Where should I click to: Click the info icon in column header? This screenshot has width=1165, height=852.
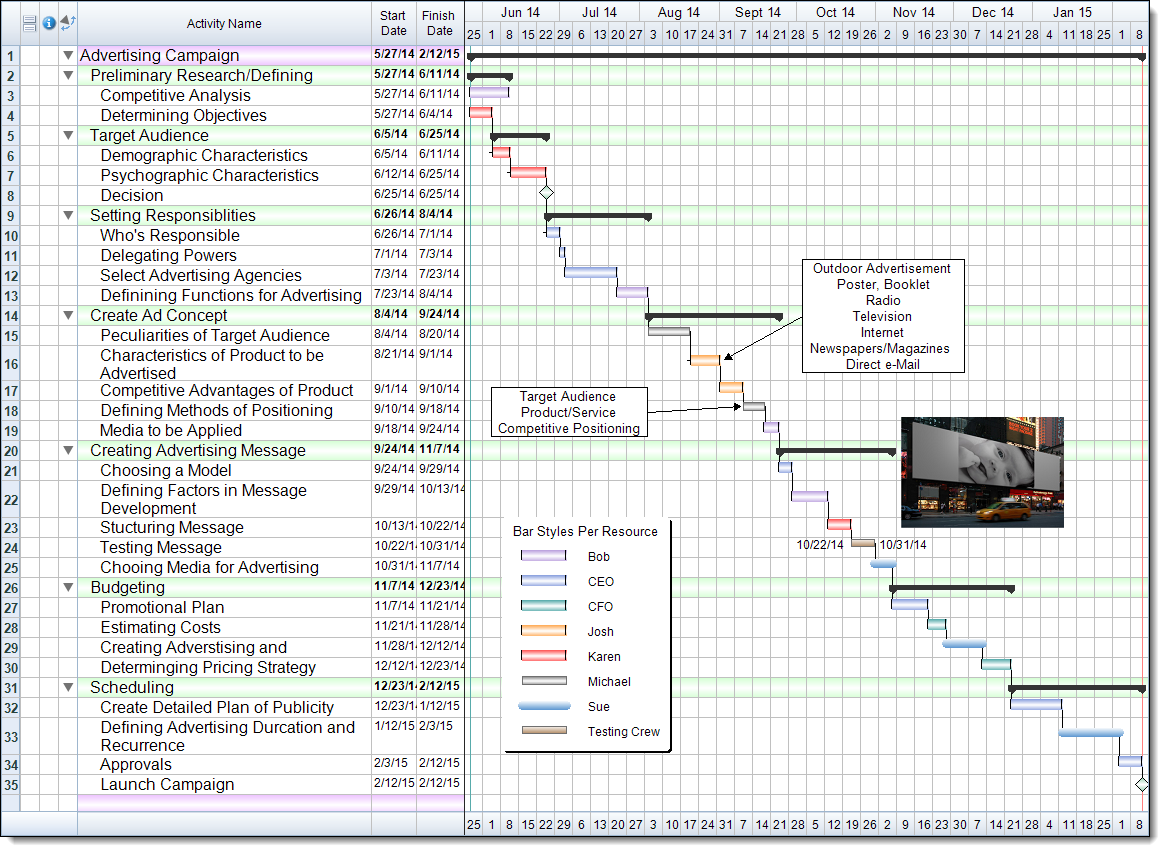(49, 23)
